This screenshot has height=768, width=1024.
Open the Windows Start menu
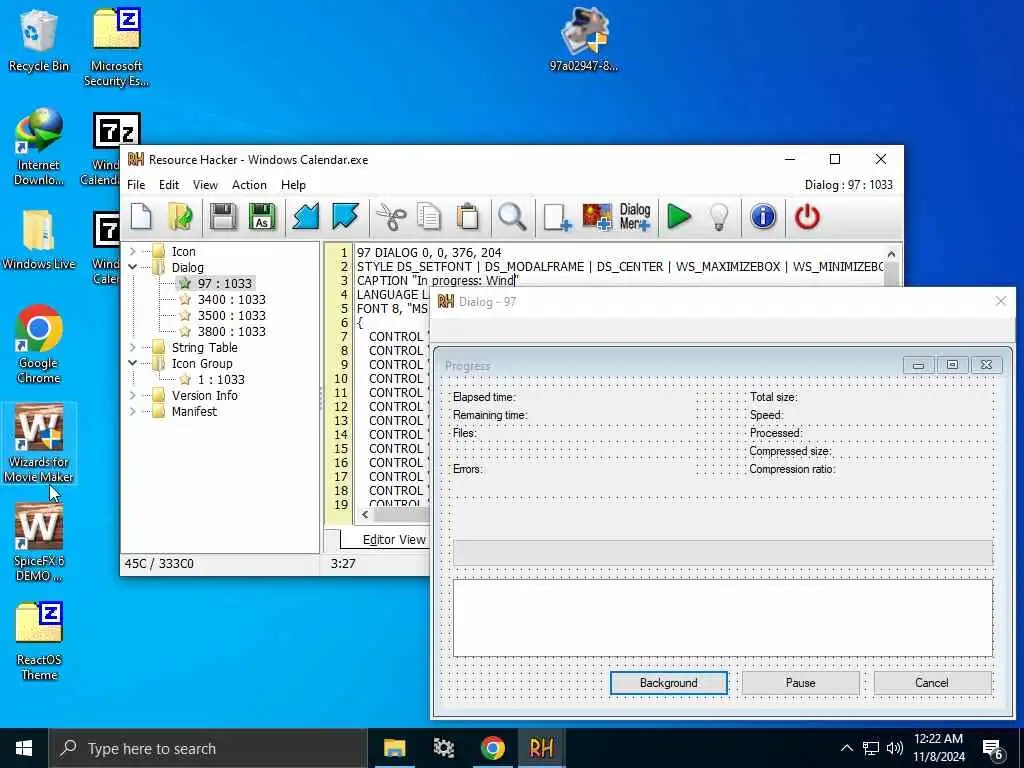24,748
